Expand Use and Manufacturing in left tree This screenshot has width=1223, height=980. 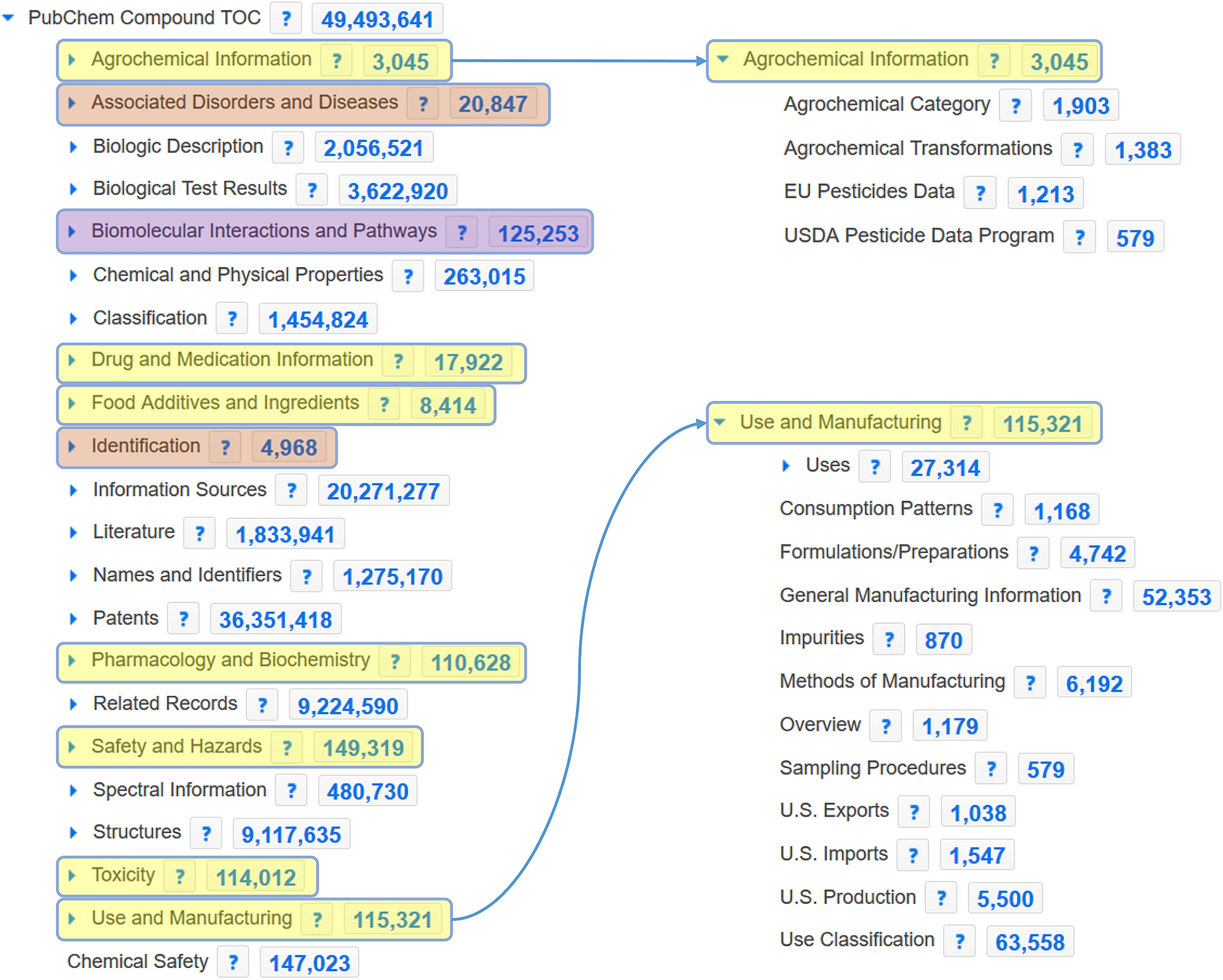[x=72, y=919]
